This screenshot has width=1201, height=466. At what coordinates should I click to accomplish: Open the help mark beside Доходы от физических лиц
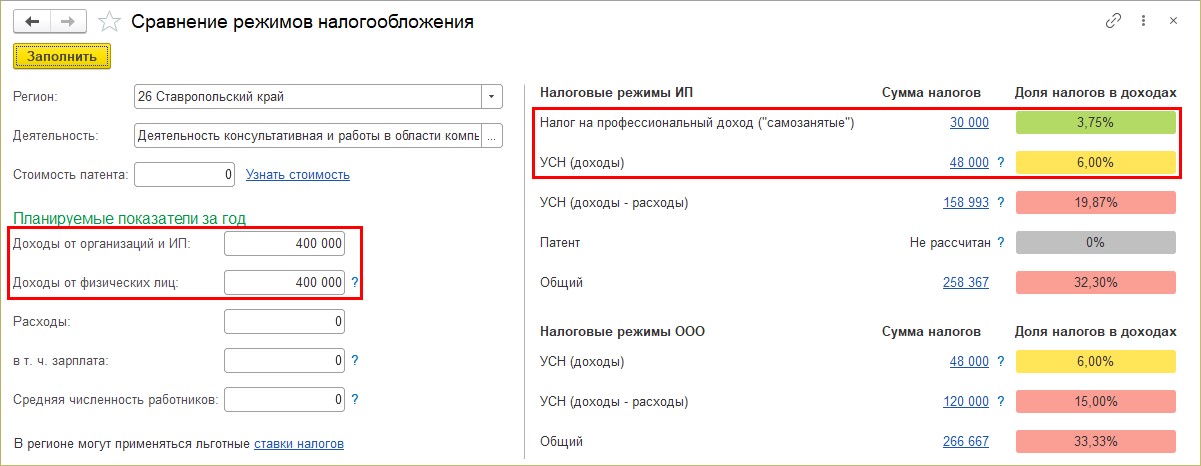pos(354,282)
